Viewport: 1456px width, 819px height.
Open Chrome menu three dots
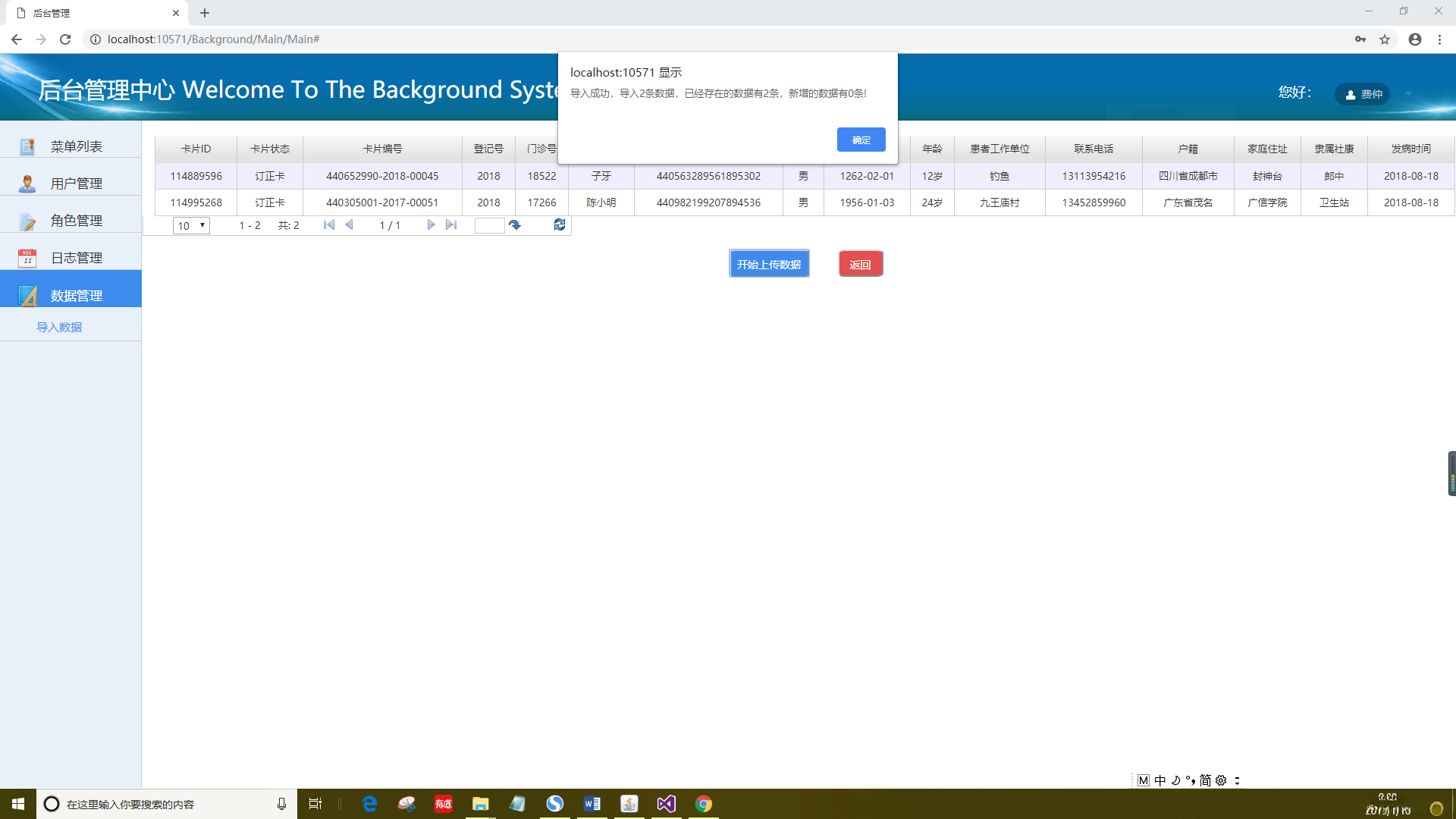point(1439,39)
